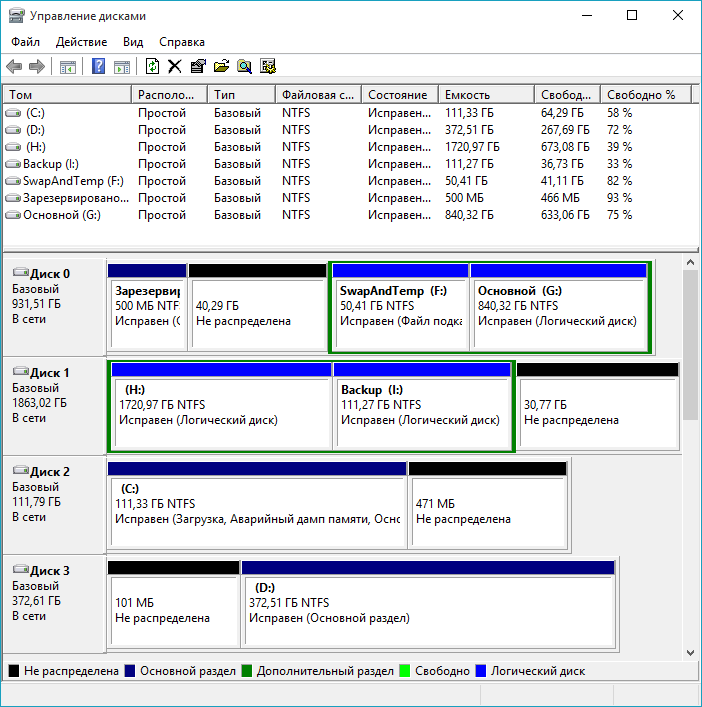Click the Диск 3 disk icon
Viewport: 702px width, 707px height.
[x=20, y=569]
